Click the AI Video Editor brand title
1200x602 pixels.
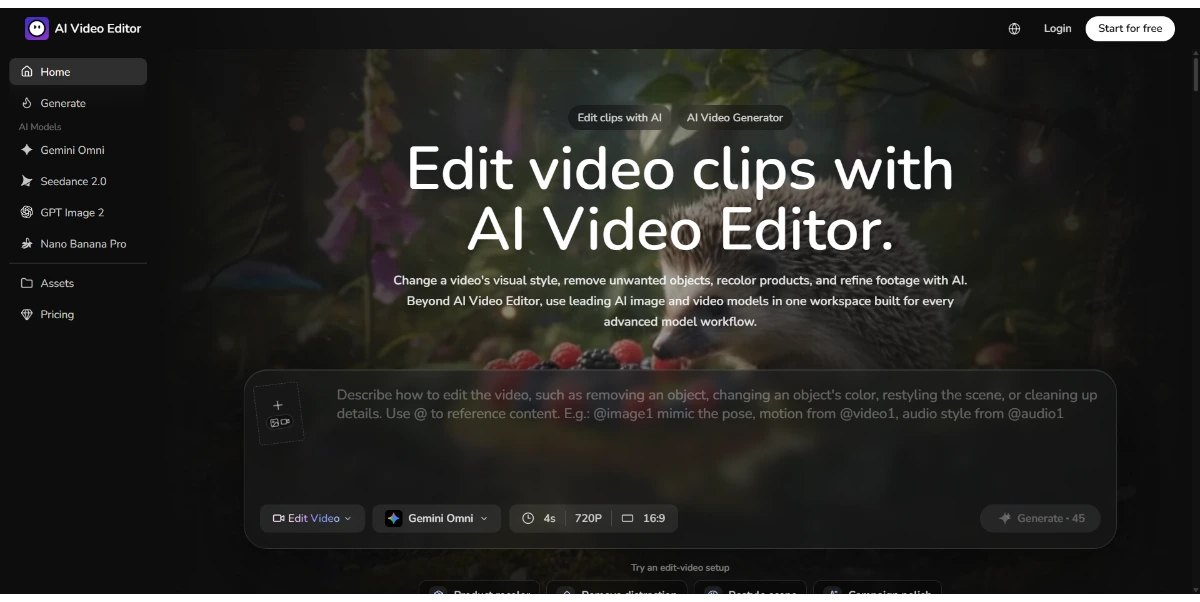coord(98,29)
